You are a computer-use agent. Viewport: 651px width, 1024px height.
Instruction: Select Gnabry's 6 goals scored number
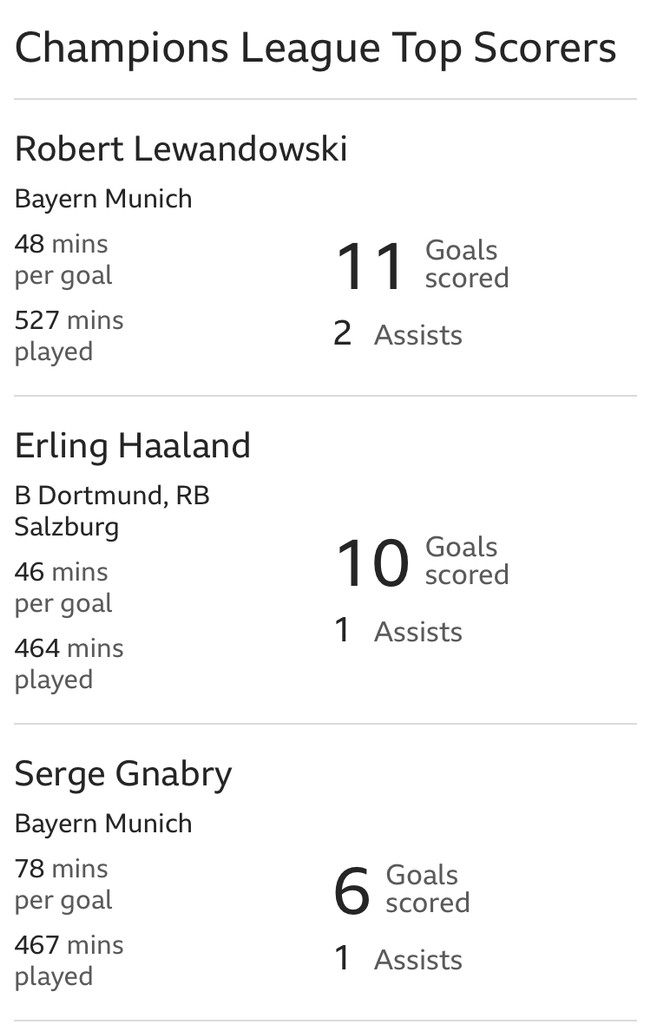pos(352,891)
